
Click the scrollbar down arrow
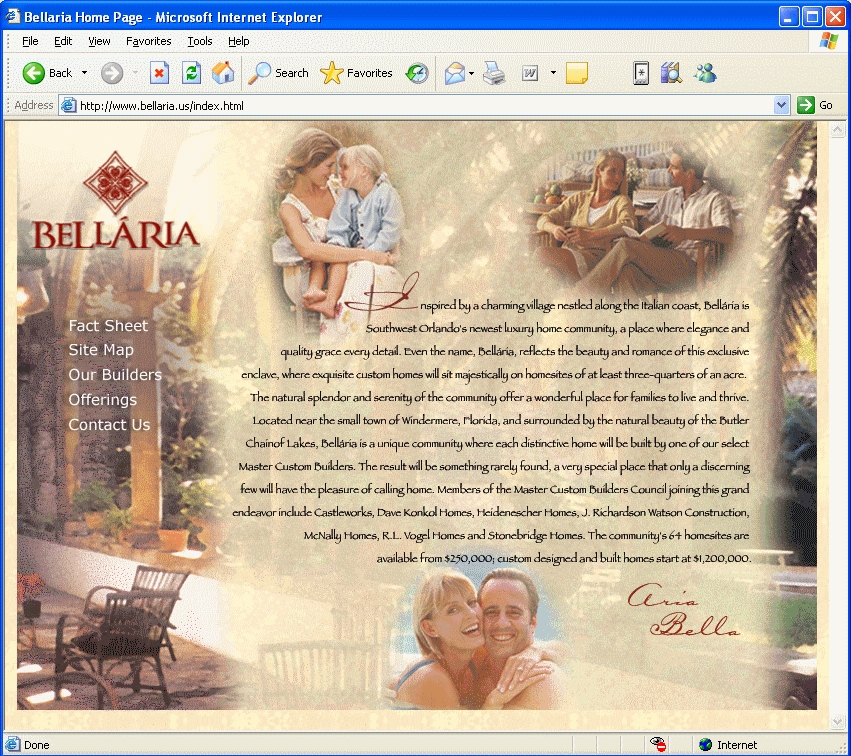pyautogui.click(x=837, y=721)
